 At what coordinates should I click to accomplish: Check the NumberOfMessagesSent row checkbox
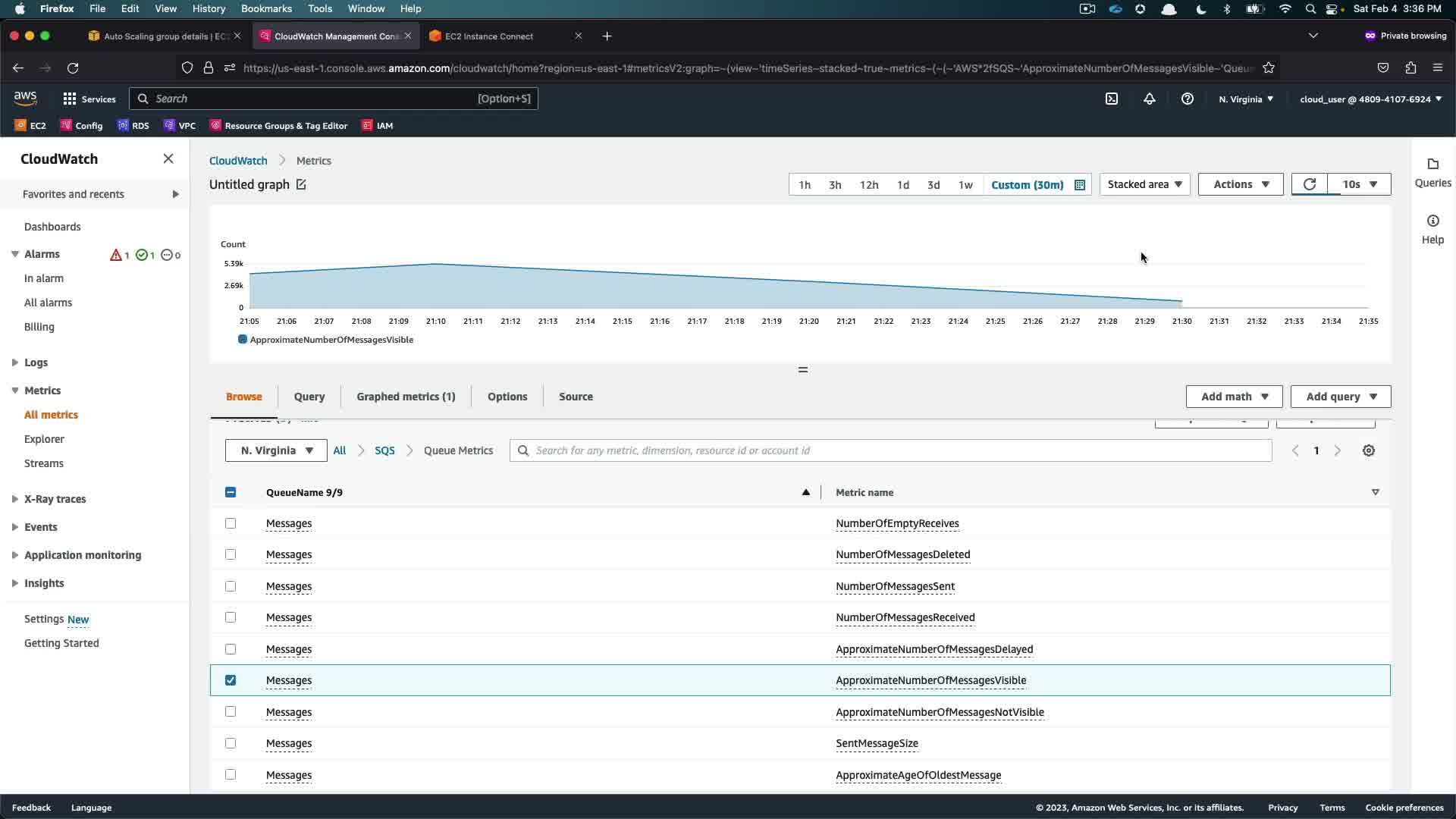point(231,586)
